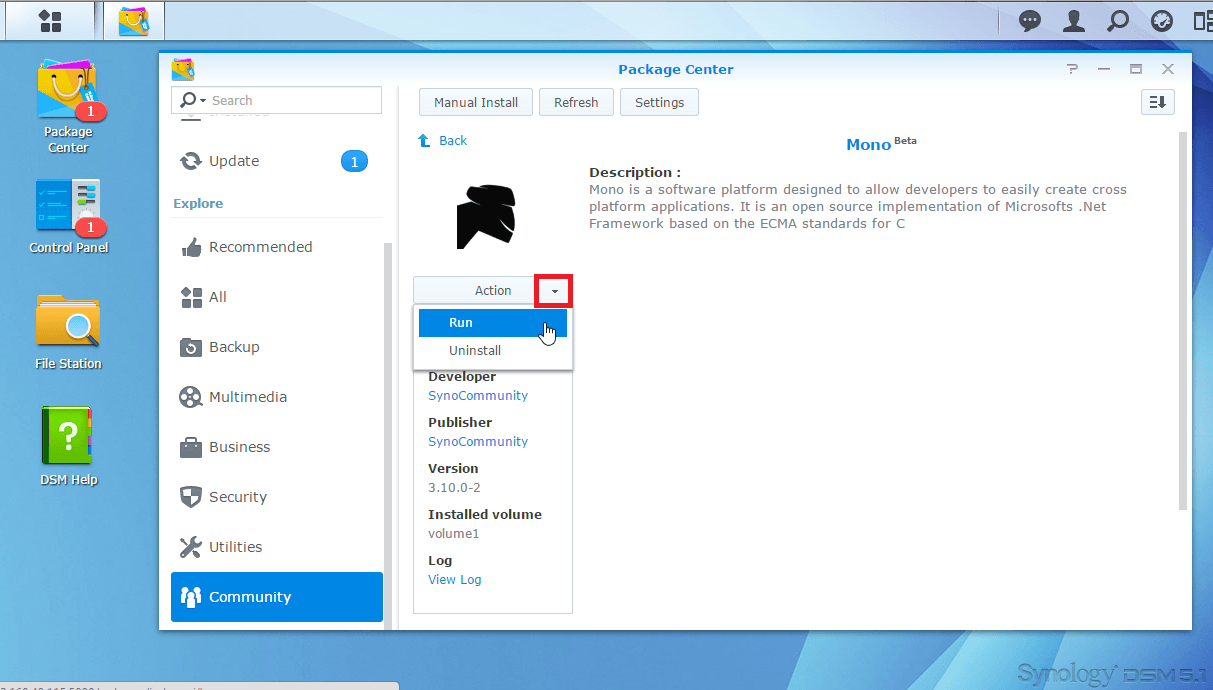Select Run from the Action menu

coord(492,323)
